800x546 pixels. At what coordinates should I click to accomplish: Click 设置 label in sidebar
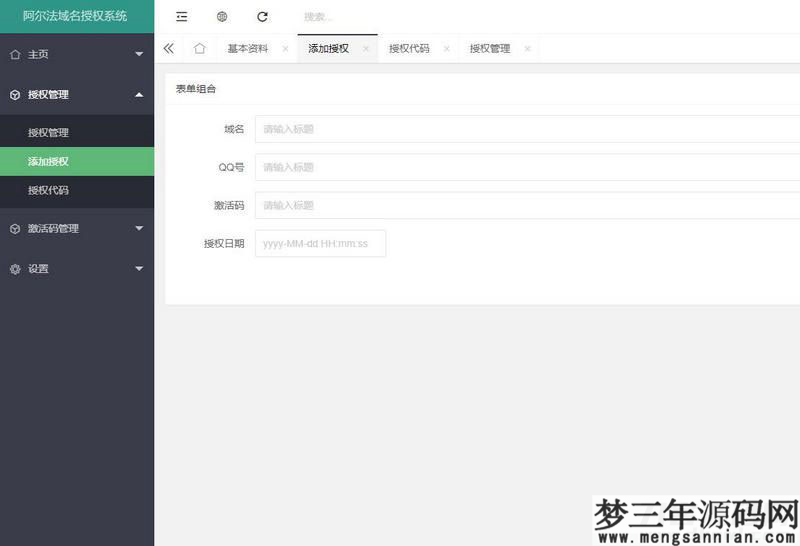tap(38, 269)
